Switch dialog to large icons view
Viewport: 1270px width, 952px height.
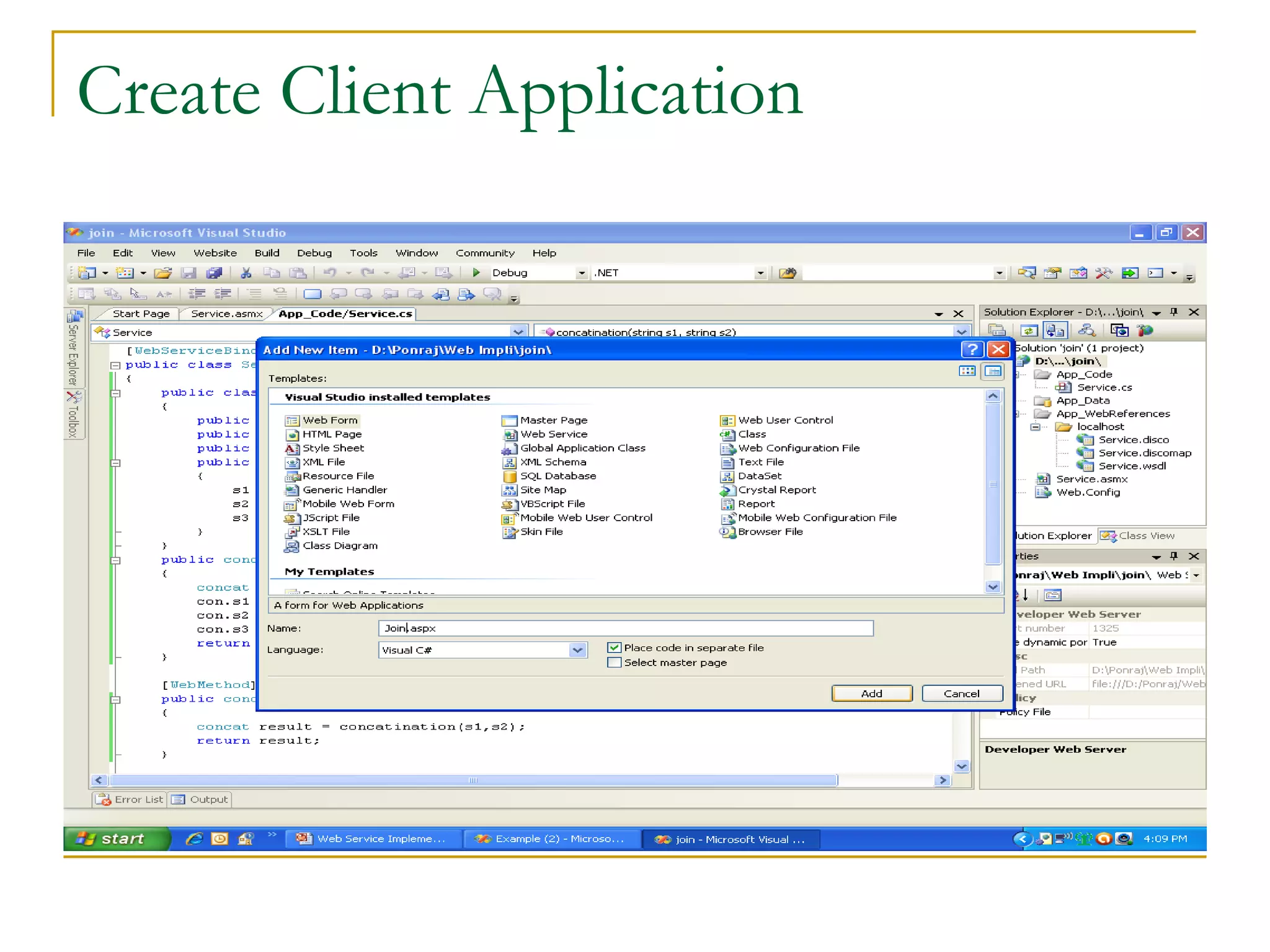pyautogui.click(x=967, y=371)
